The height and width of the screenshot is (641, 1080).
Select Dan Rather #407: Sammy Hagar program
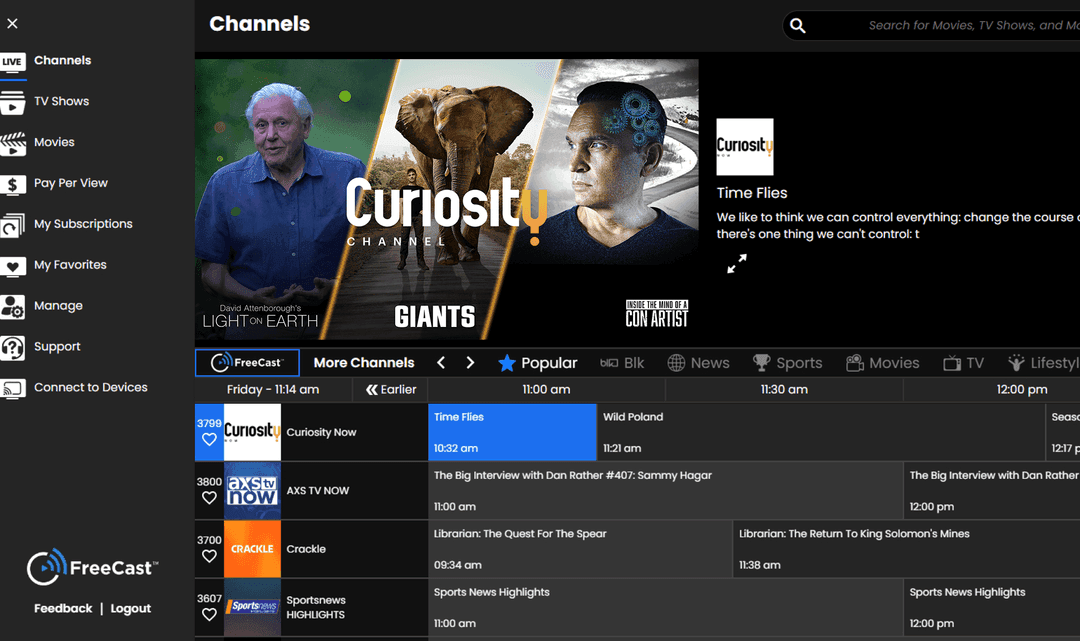[x=665, y=490]
